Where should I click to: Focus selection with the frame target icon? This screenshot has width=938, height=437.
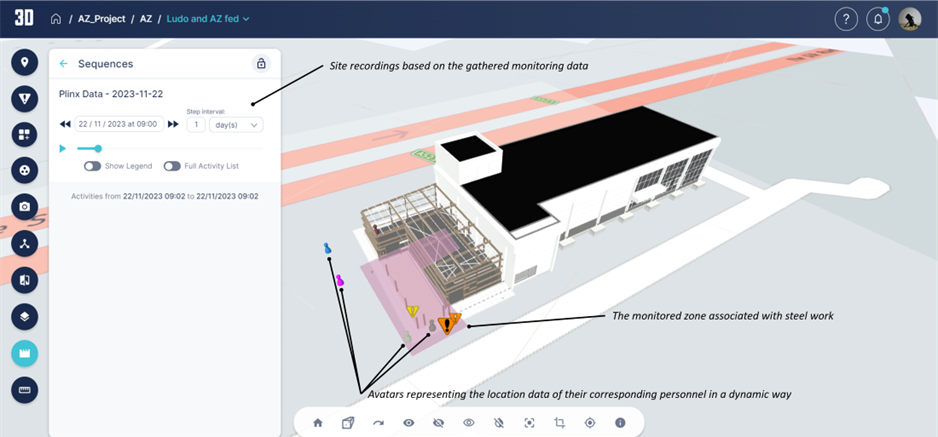pos(529,423)
